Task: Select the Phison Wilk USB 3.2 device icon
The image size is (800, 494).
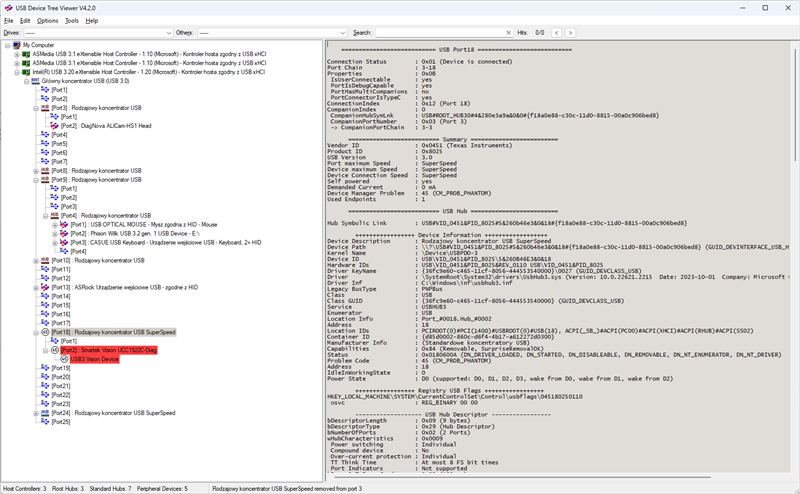Action: tap(64, 234)
